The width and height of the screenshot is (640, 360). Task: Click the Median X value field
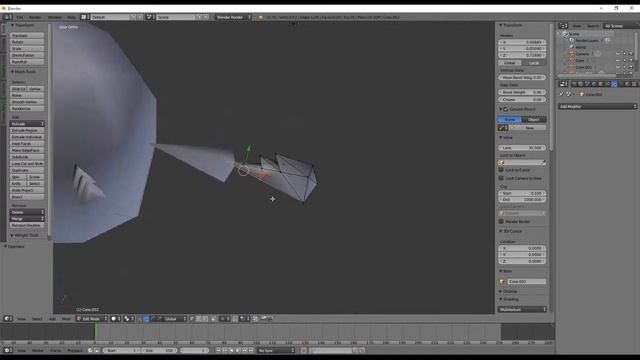pyautogui.click(x=522, y=42)
